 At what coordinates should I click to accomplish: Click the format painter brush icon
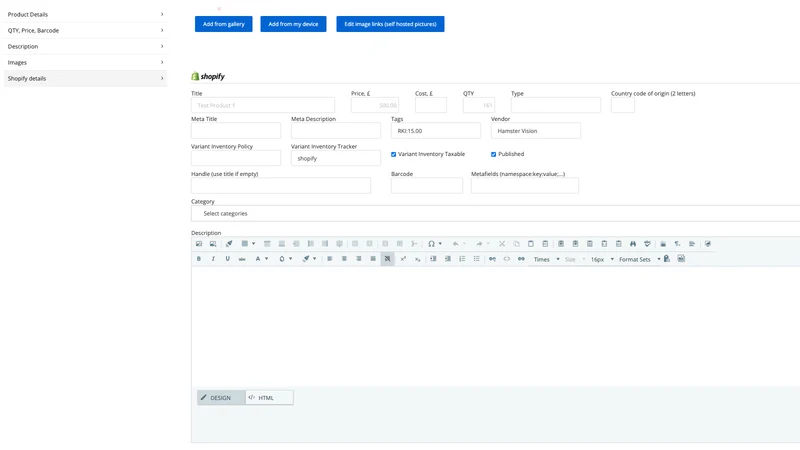[x=229, y=244]
